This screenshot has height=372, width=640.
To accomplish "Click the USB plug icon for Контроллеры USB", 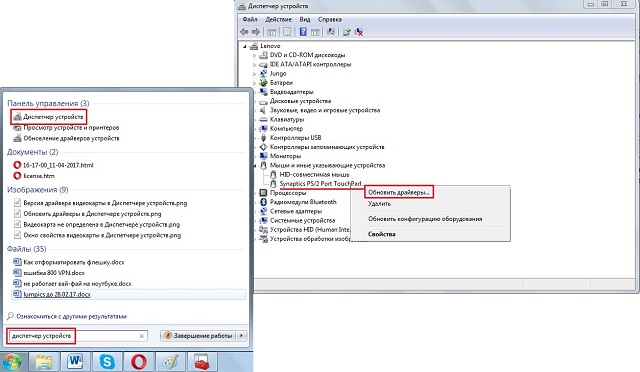I will coord(263,138).
